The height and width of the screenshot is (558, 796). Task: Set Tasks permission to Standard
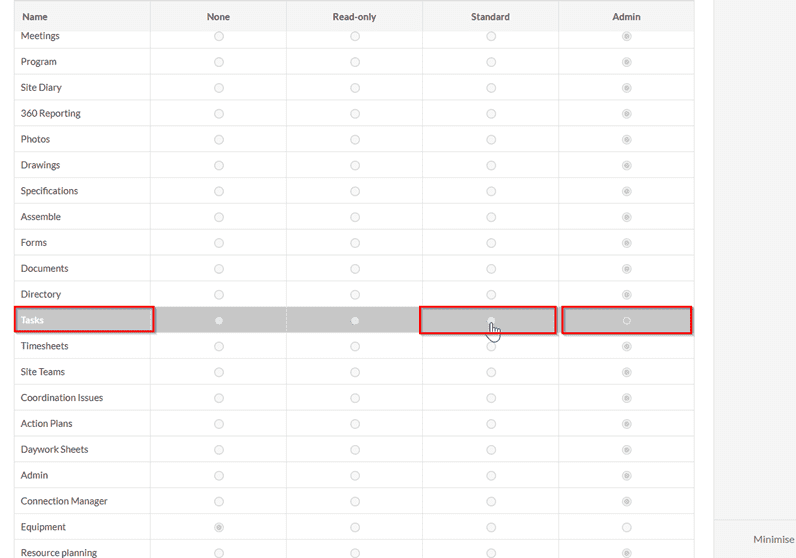[x=490, y=321]
